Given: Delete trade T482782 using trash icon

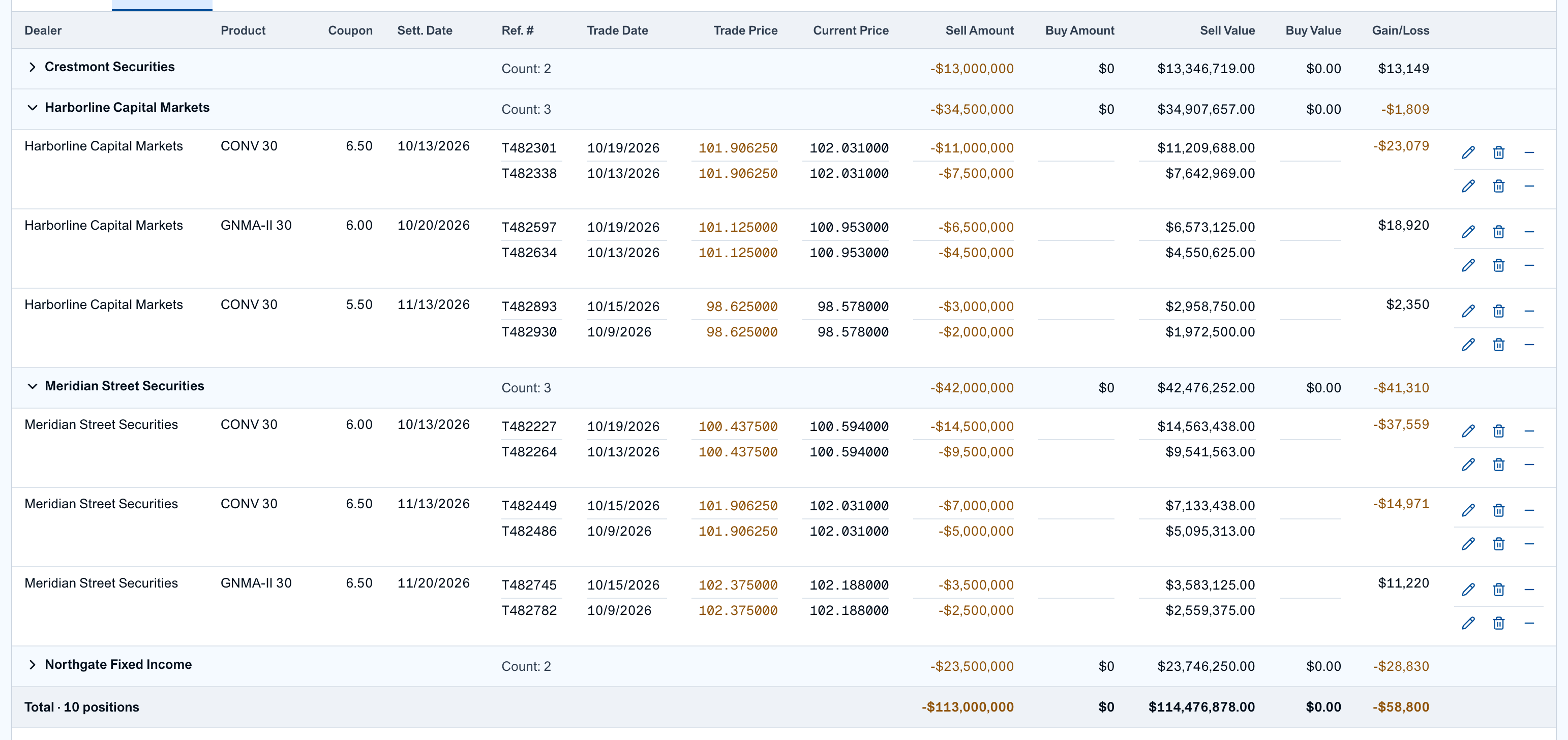Looking at the screenshot, I should coord(1499,623).
